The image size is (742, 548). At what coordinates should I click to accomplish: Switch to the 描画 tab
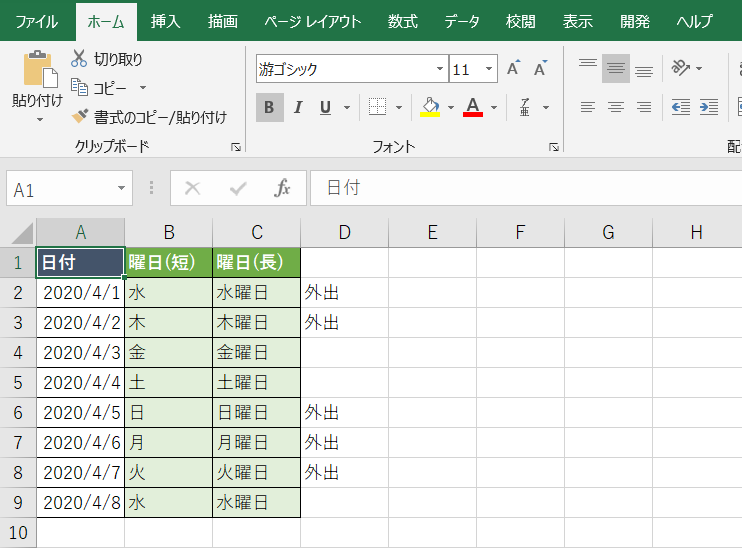pyautogui.click(x=222, y=22)
